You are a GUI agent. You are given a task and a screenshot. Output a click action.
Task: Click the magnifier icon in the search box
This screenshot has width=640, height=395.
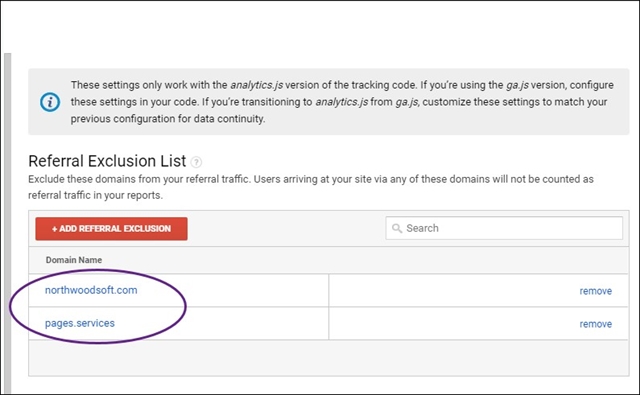tap(397, 228)
